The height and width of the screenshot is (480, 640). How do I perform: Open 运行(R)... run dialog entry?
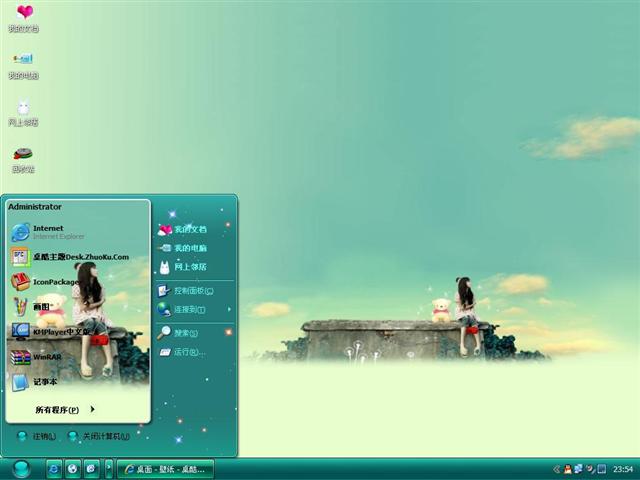coord(182,352)
